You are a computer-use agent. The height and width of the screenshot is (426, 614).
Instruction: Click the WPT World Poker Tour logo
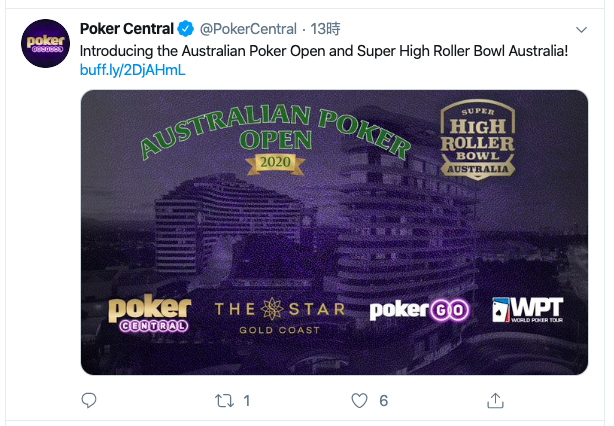click(528, 309)
